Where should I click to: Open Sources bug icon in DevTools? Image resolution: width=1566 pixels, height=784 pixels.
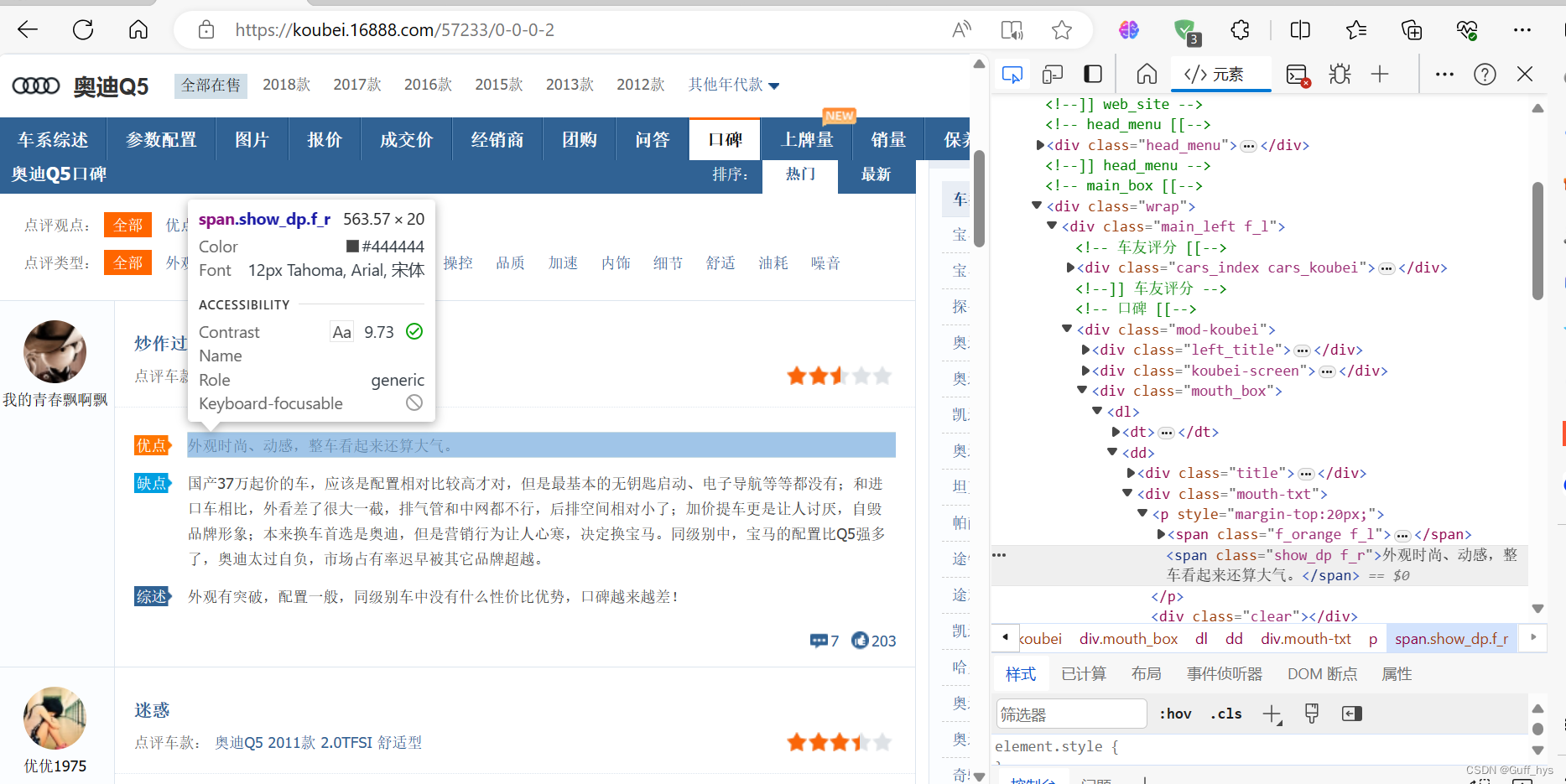click(x=1340, y=75)
